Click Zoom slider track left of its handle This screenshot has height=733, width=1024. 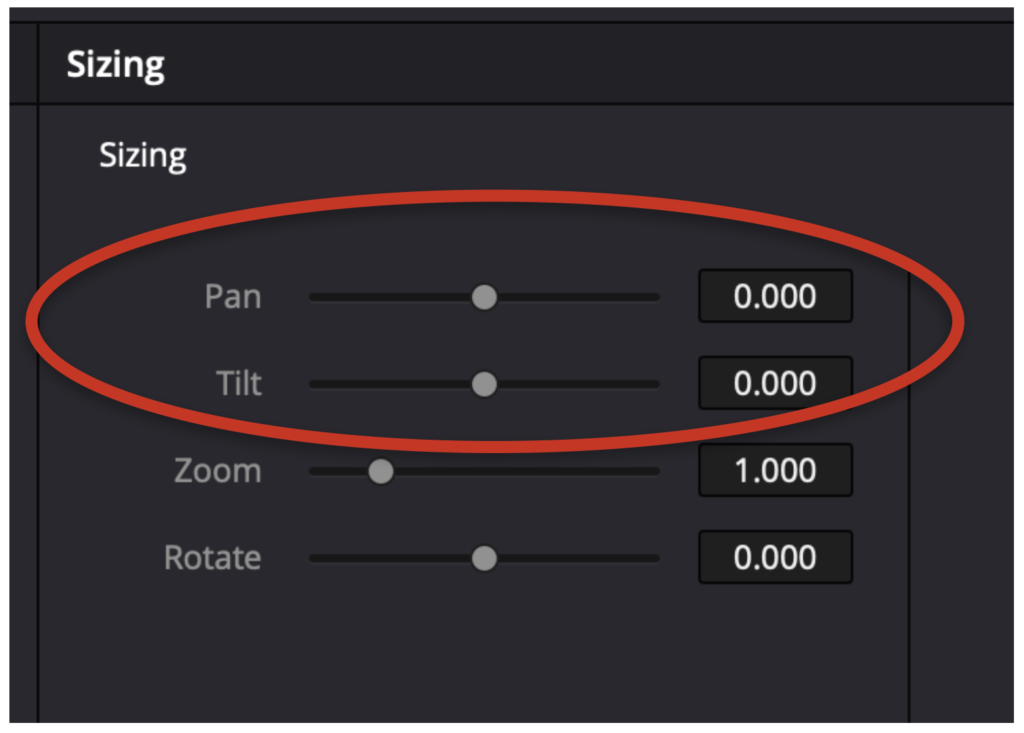[339, 471]
